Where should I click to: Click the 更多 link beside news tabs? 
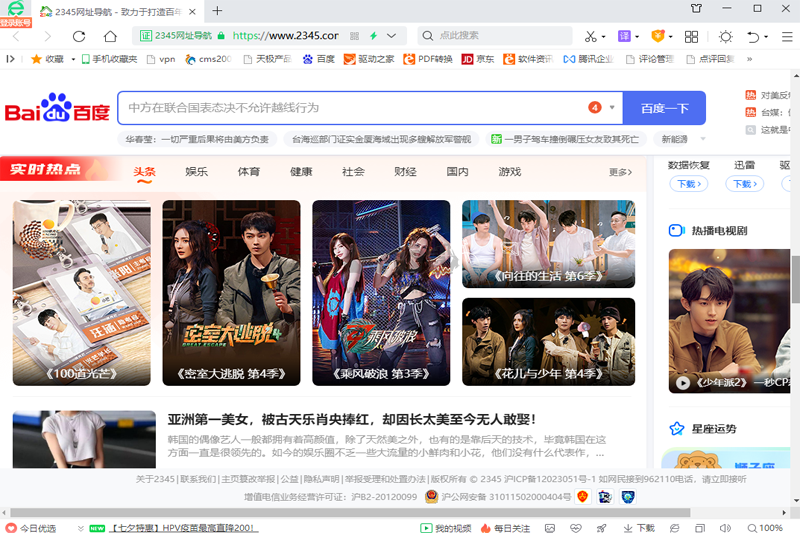620,173
